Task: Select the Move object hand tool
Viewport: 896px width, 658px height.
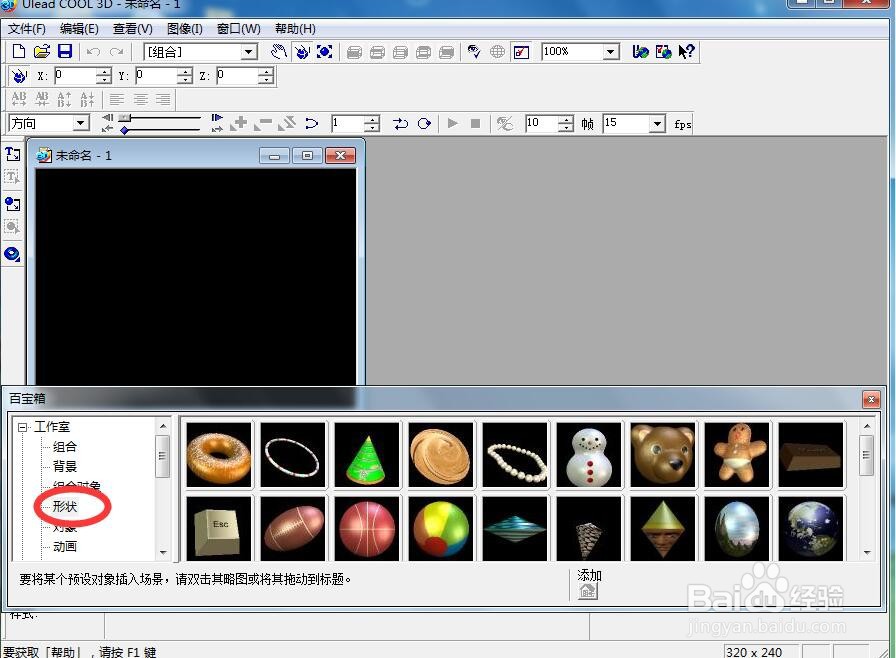Action: [x=279, y=52]
